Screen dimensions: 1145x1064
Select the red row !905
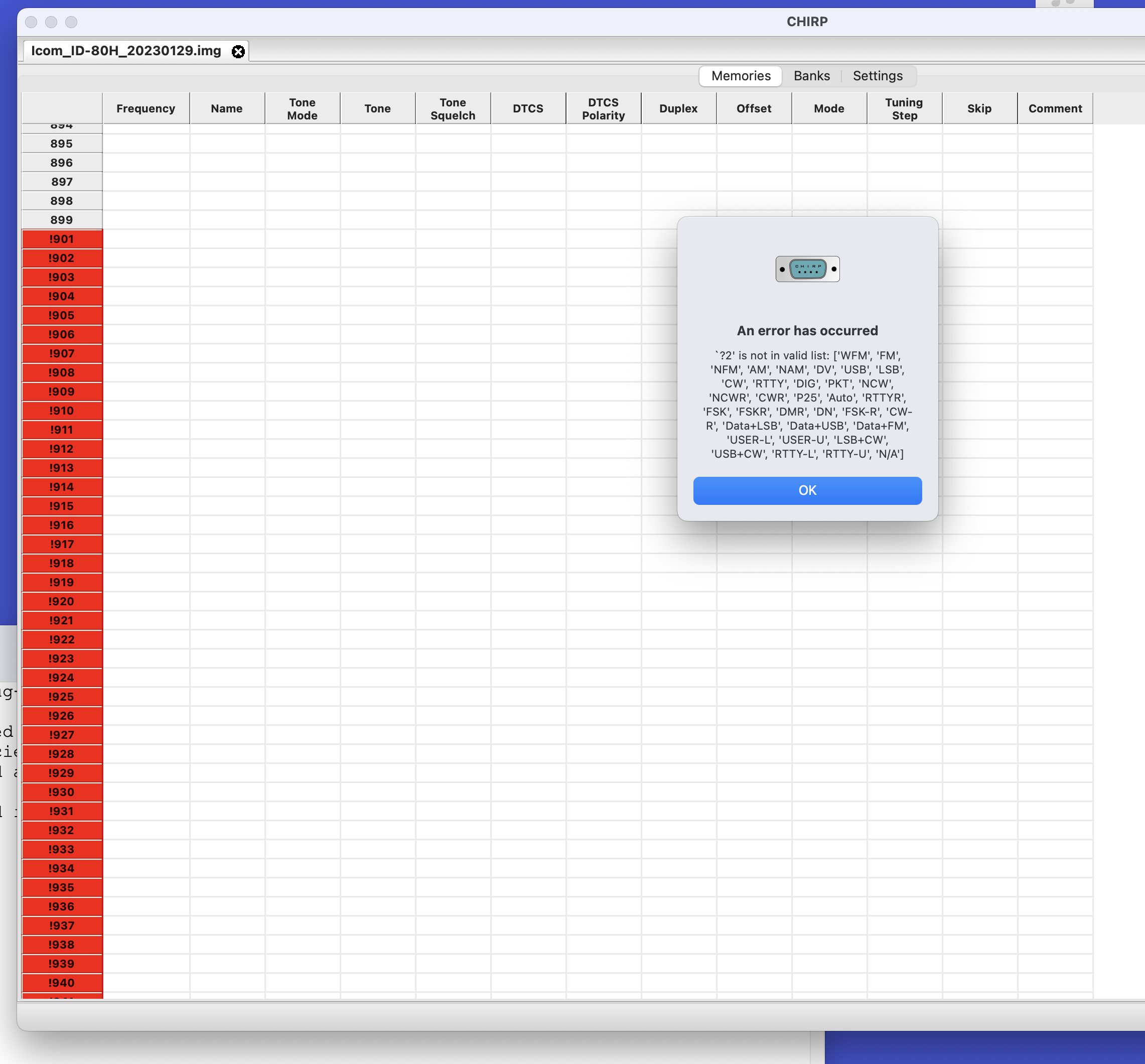[x=62, y=315]
